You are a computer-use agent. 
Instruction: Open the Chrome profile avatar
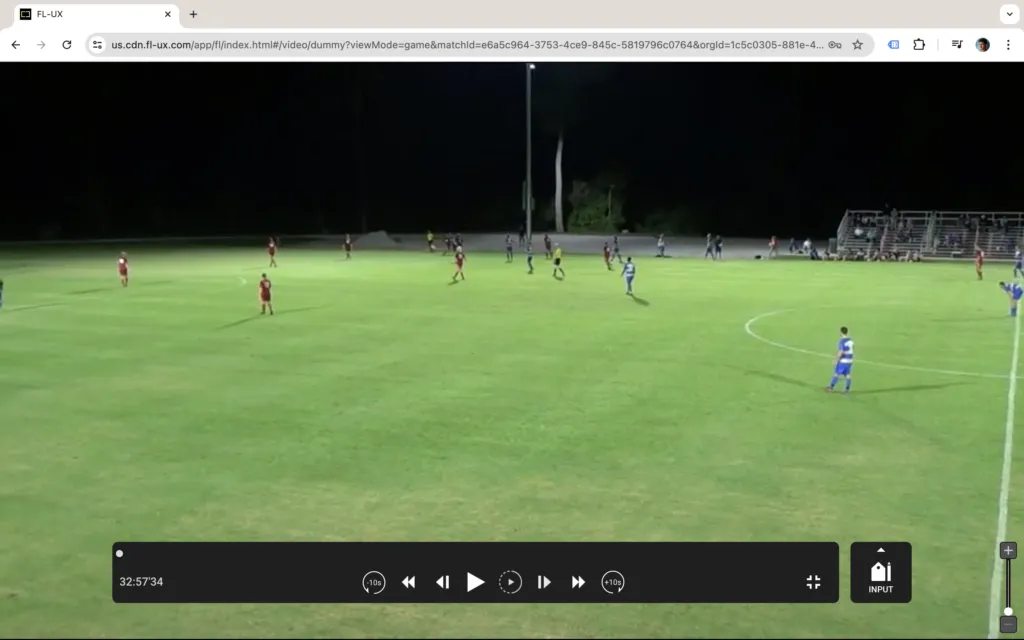pos(982,44)
